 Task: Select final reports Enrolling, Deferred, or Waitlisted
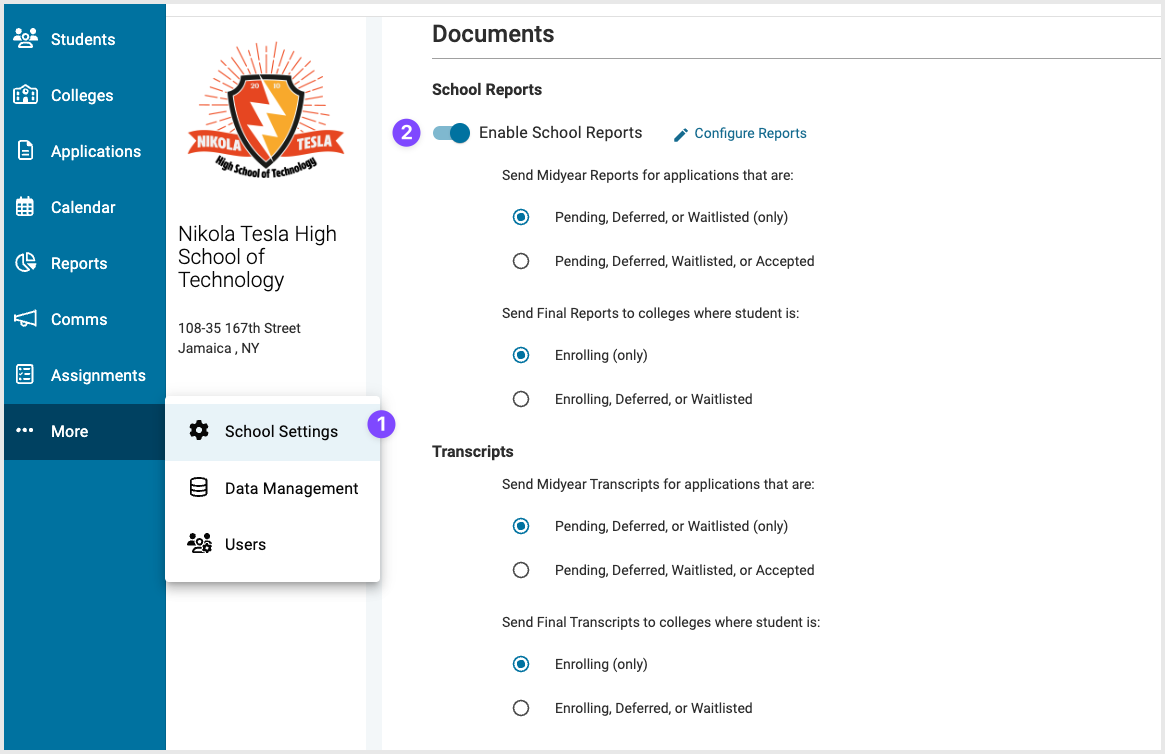click(x=521, y=399)
